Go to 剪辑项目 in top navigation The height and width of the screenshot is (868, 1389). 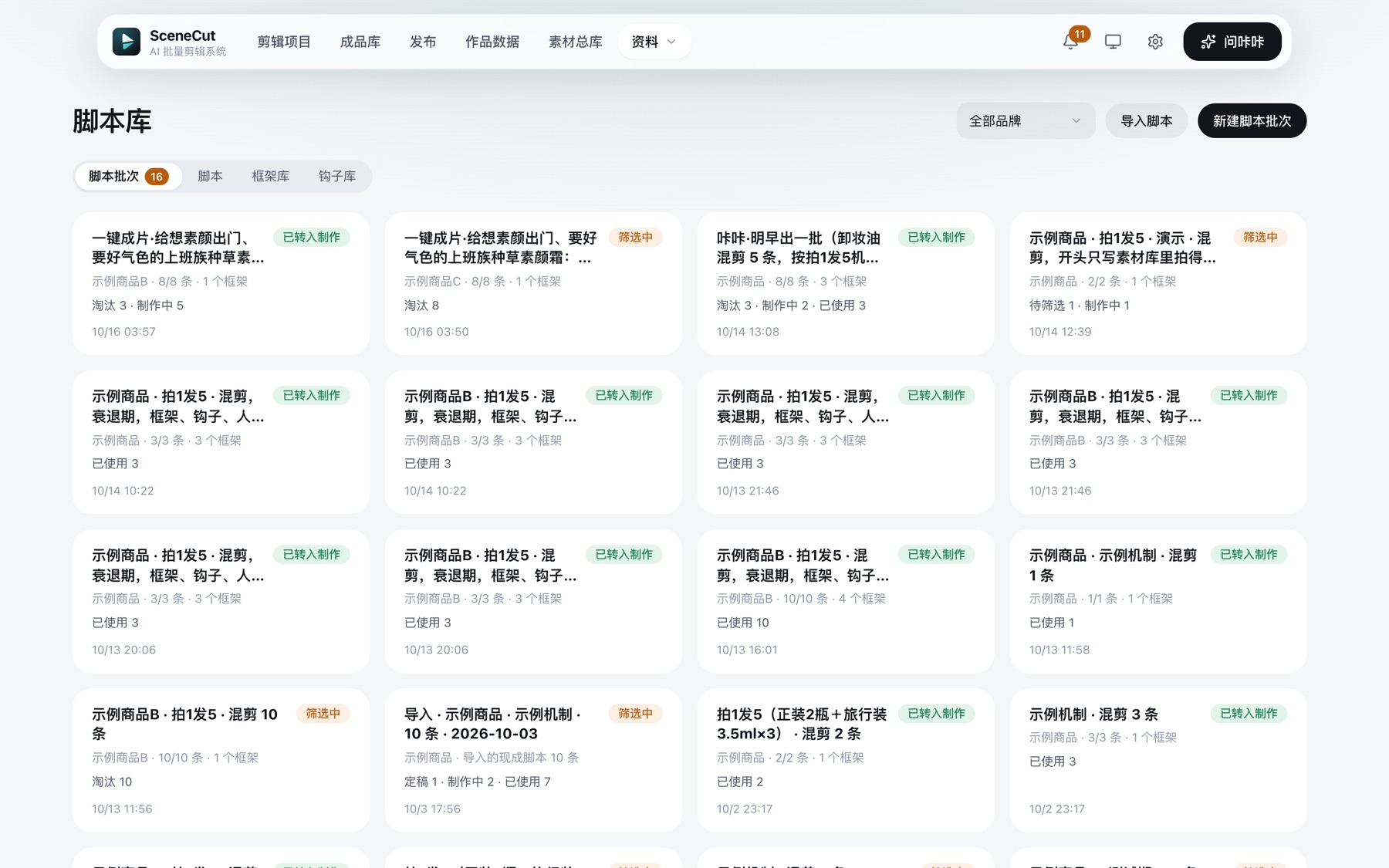(x=284, y=42)
